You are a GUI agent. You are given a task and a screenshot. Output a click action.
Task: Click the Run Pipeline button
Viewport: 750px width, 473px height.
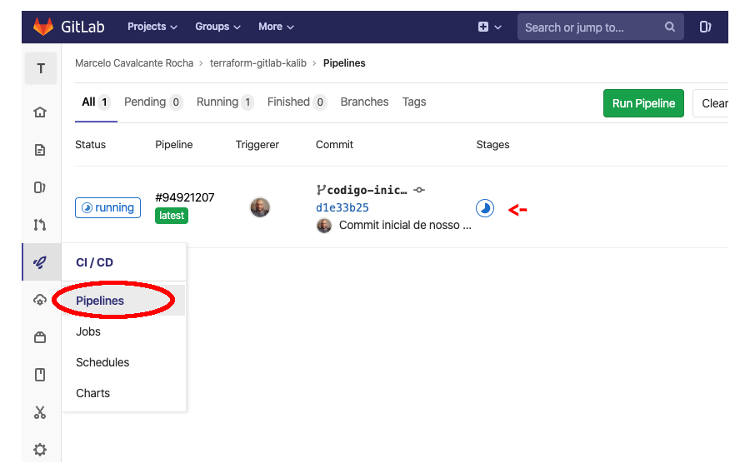[x=643, y=103]
